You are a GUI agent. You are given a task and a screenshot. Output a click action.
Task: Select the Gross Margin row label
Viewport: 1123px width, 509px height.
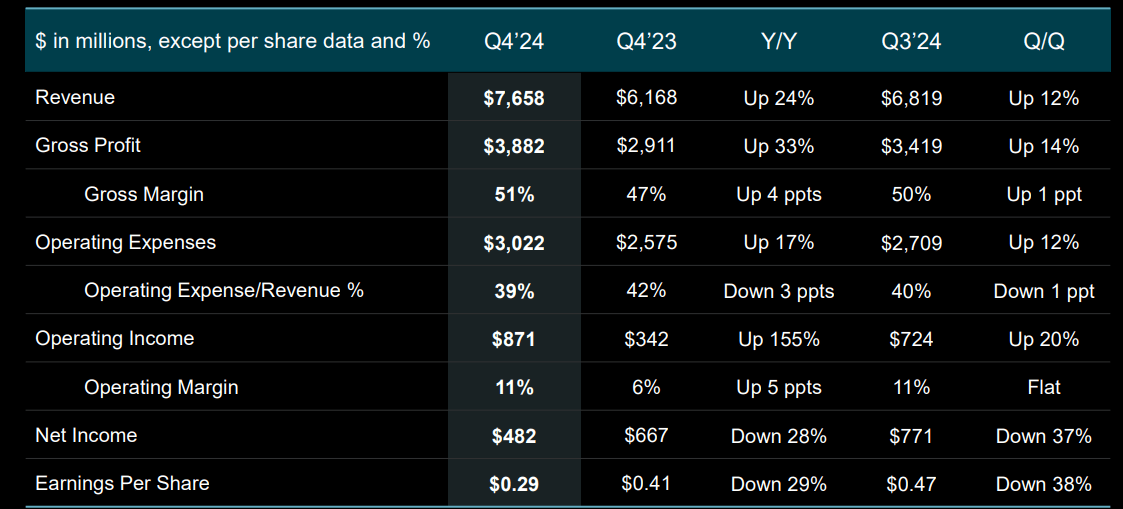pos(144,194)
